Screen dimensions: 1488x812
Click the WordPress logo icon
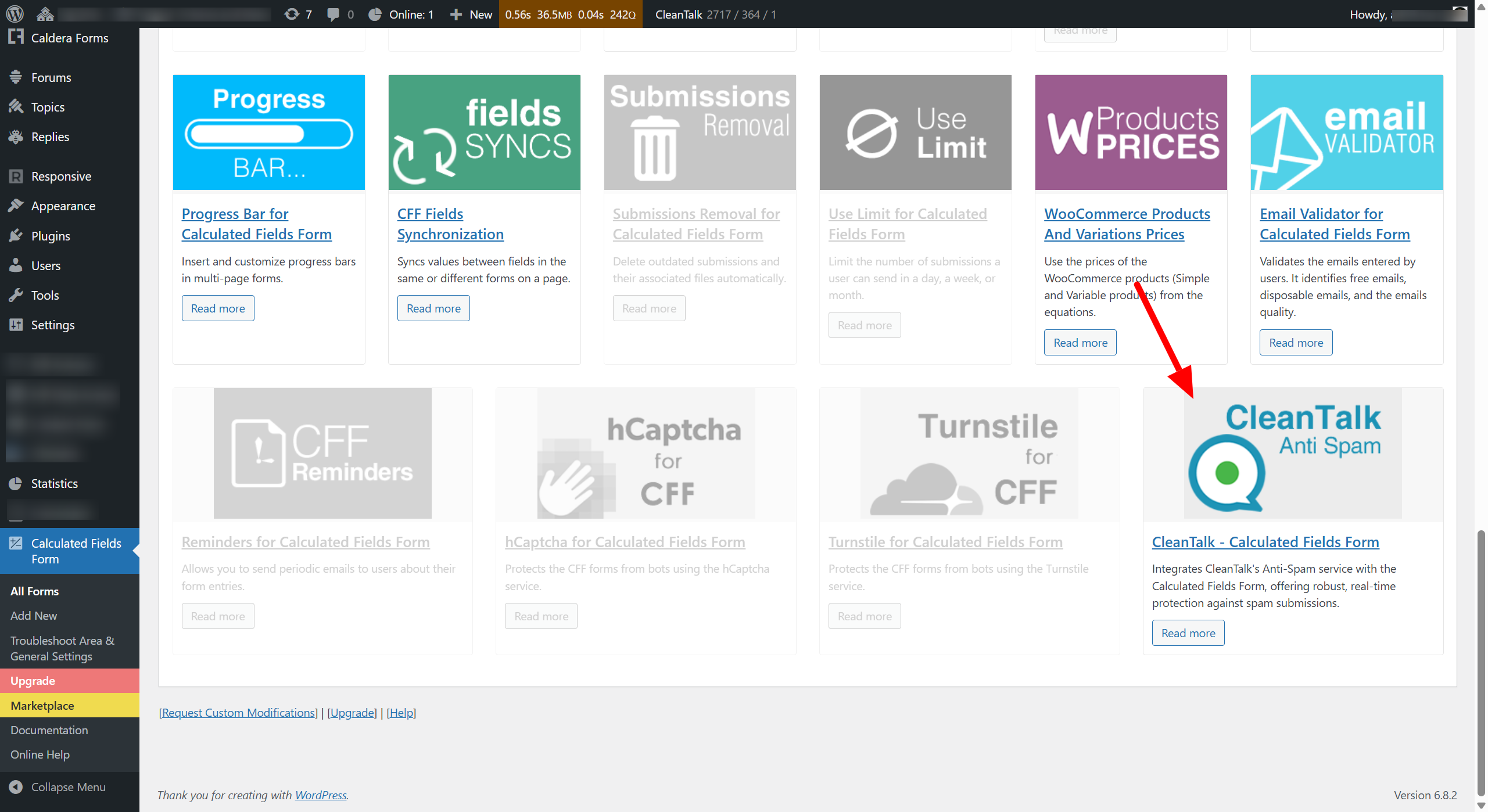[x=15, y=13]
